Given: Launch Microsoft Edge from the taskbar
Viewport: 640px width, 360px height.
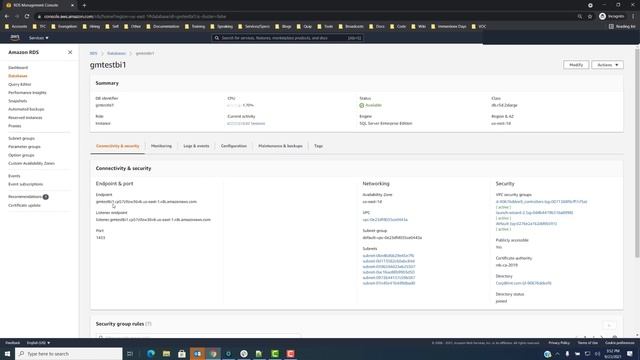Looking at the screenshot, I should [x=151, y=353].
